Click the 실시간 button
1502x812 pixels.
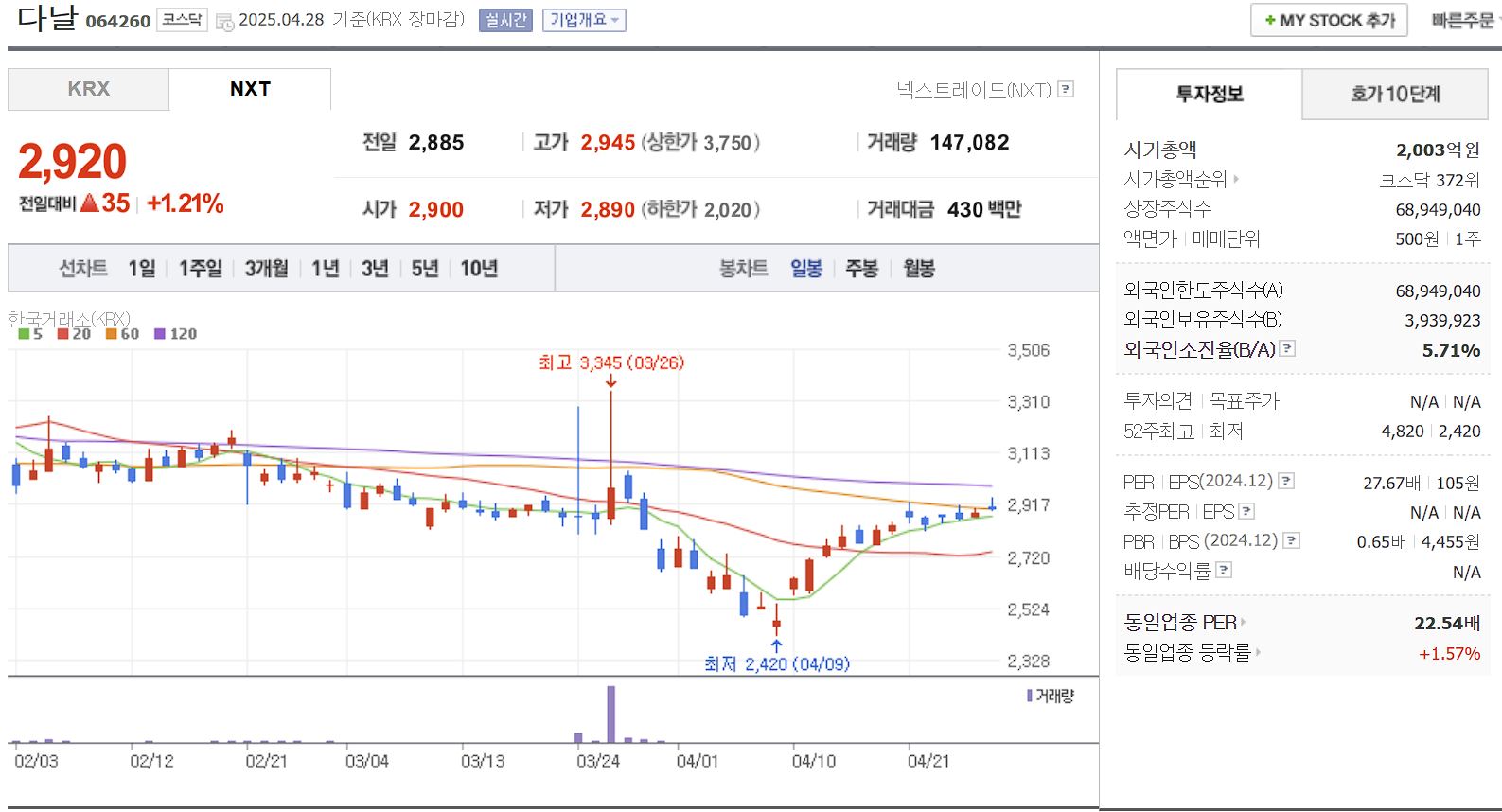pos(505,20)
